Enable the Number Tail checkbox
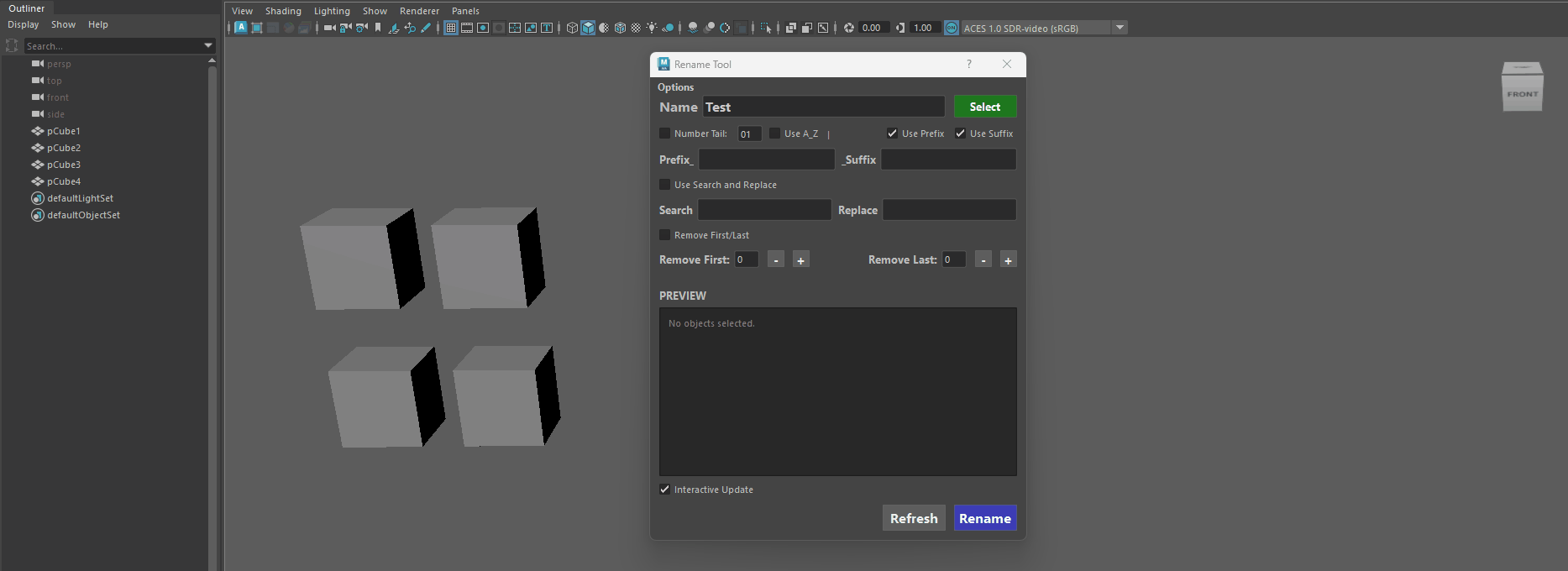 tap(665, 134)
